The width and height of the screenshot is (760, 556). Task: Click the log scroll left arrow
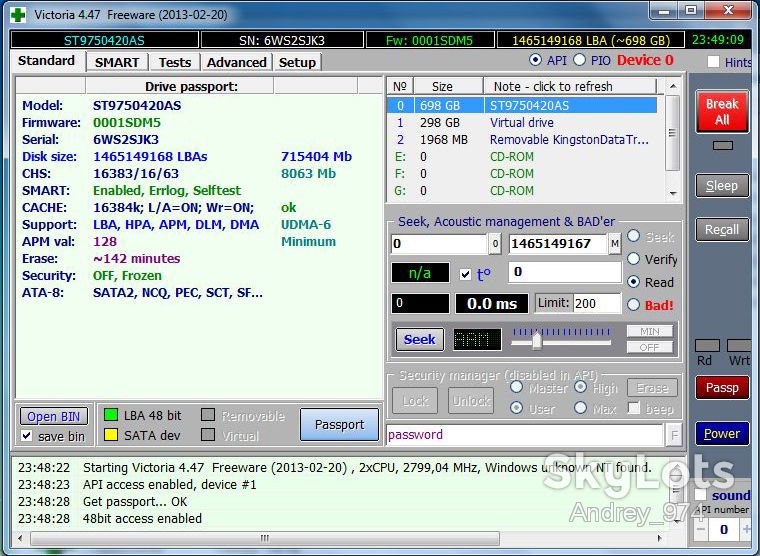[x=20, y=538]
